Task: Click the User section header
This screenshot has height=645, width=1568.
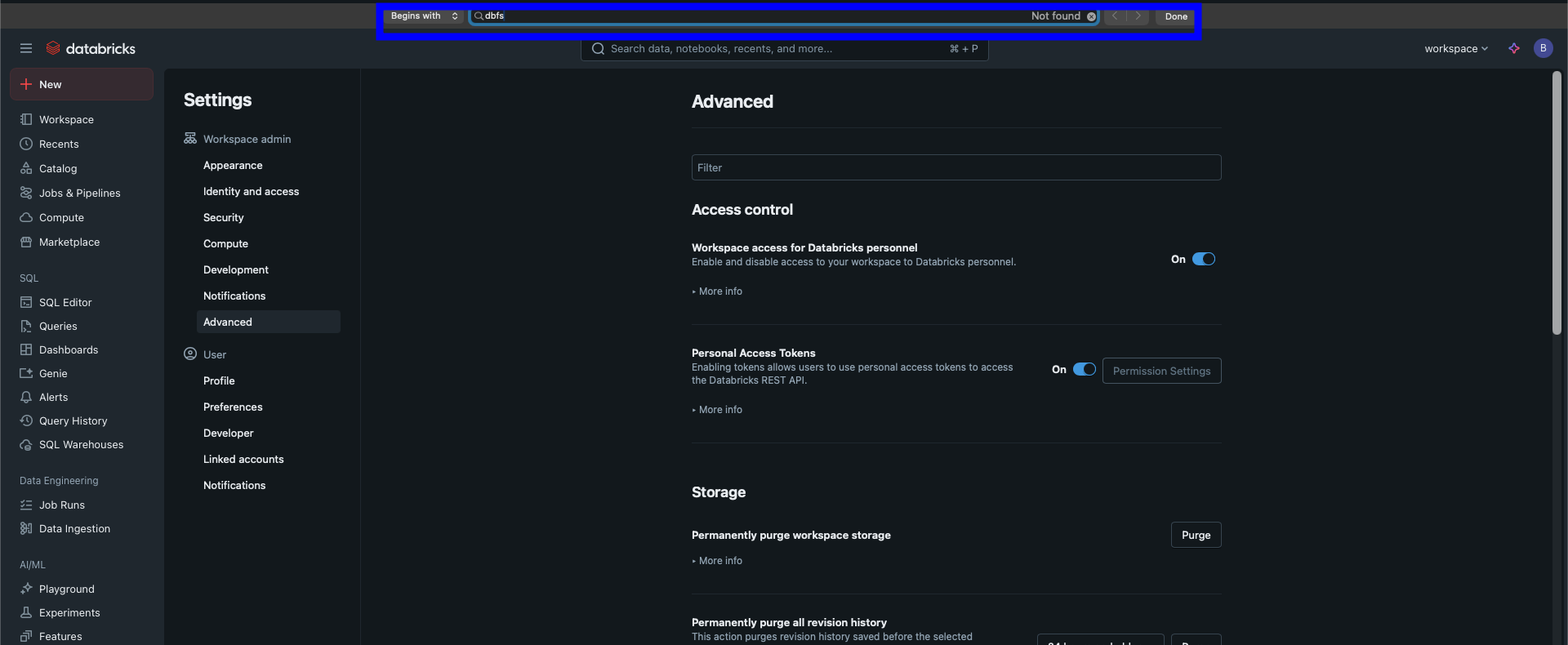Action: point(205,354)
